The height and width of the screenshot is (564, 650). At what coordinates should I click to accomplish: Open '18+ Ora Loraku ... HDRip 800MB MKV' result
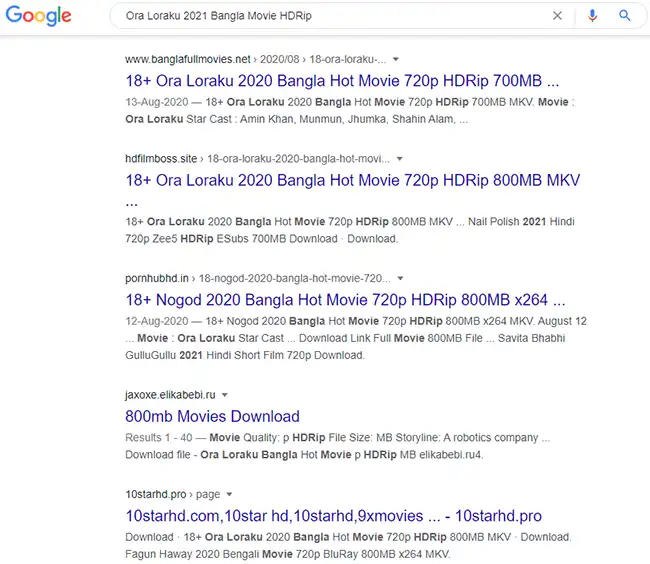352,190
